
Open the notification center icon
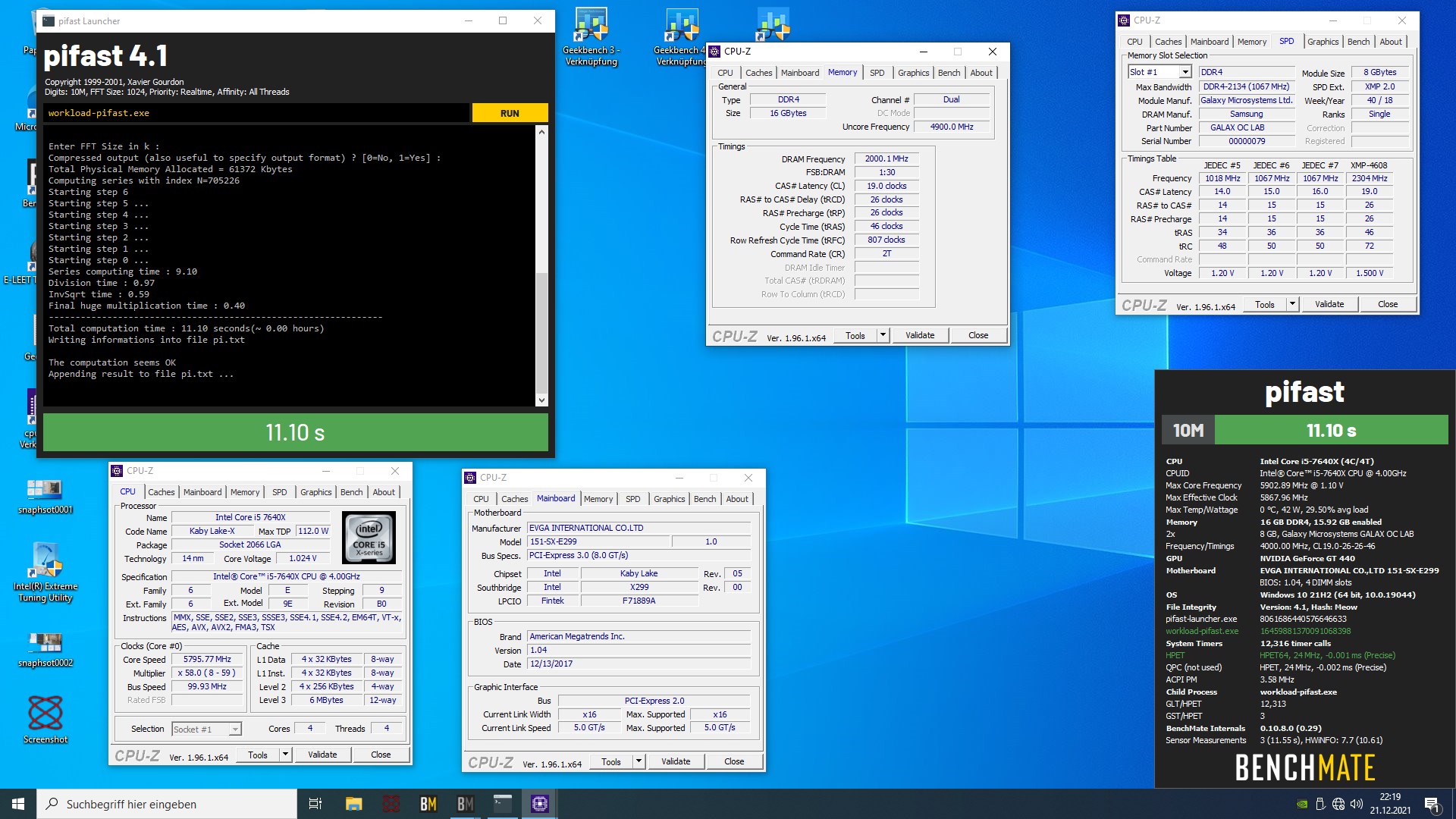click(x=1432, y=804)
